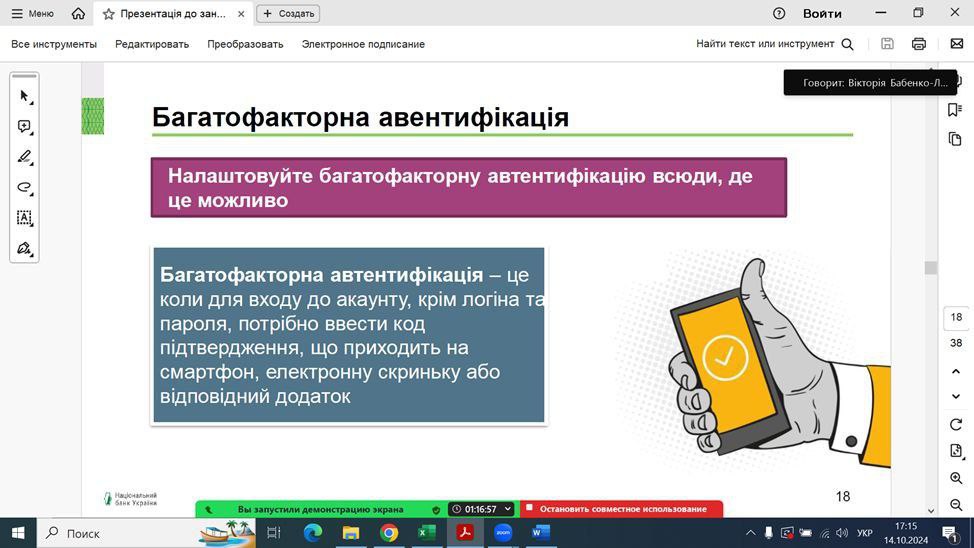Click the print document icon
974x548 pixels.
918,44
